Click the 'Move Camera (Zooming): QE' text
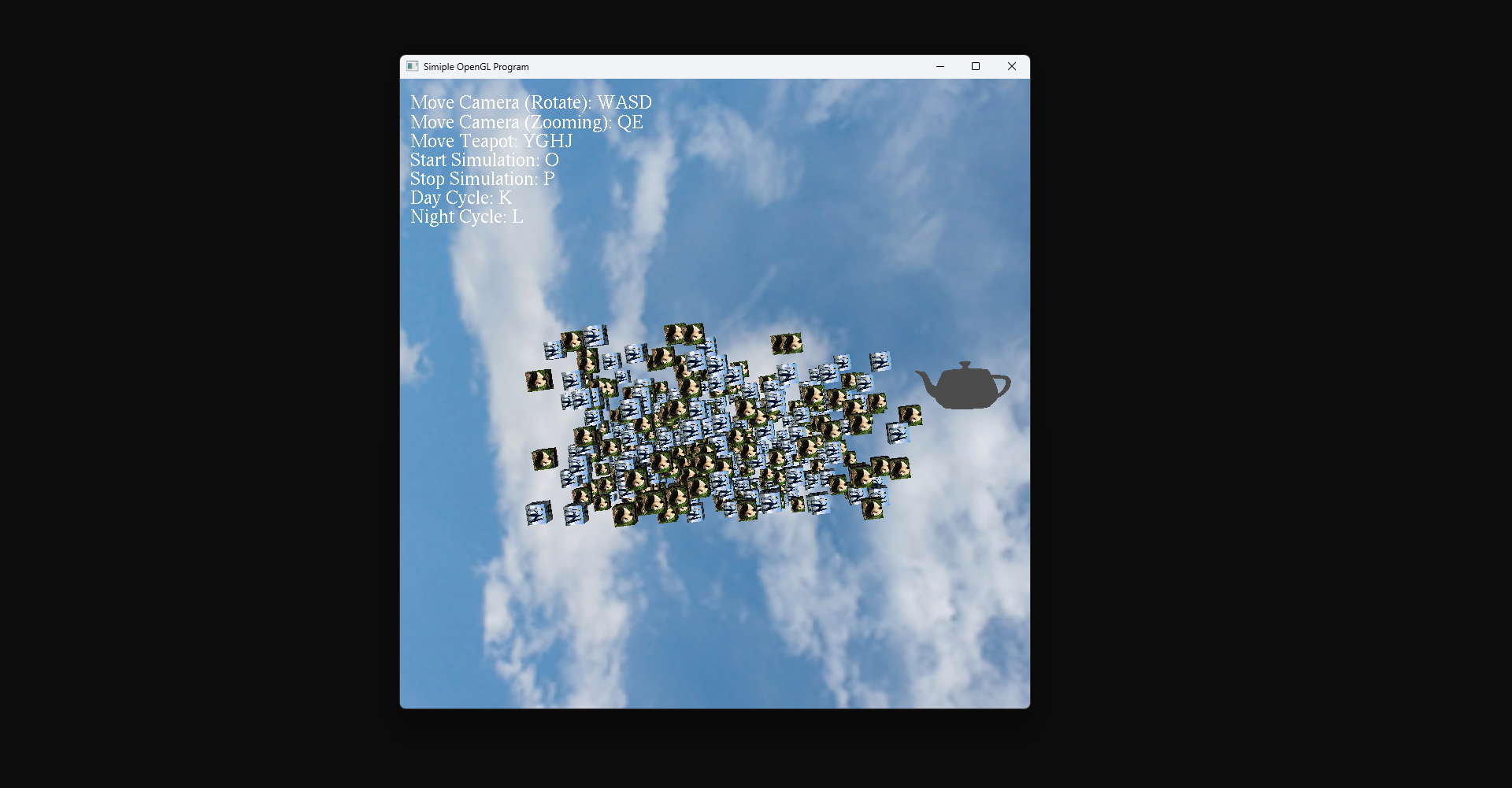1512x788 pixels. 527,122
